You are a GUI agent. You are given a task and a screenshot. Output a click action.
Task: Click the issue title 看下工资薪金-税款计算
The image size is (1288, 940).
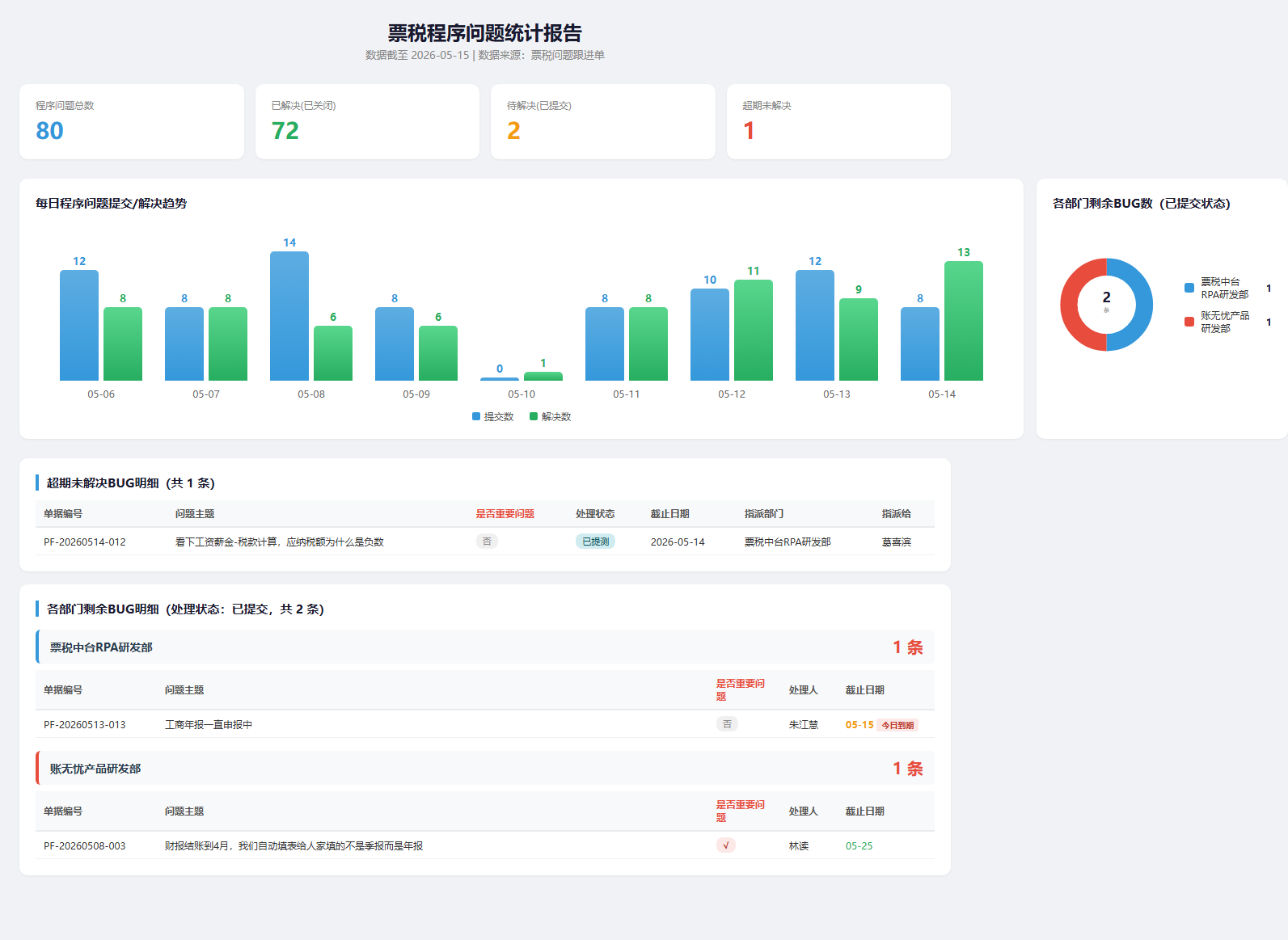[x=280, y=542]
